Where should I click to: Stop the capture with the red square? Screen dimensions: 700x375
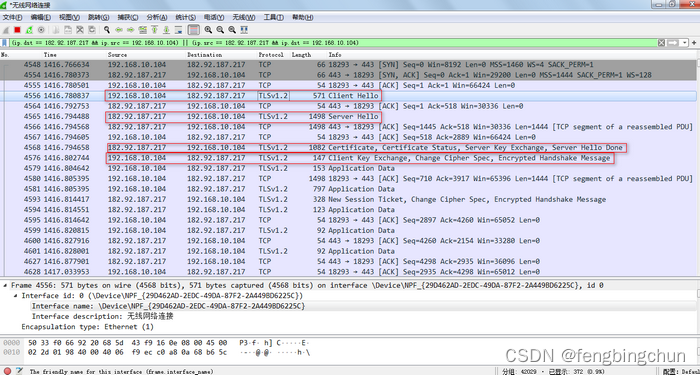[17, 30]
